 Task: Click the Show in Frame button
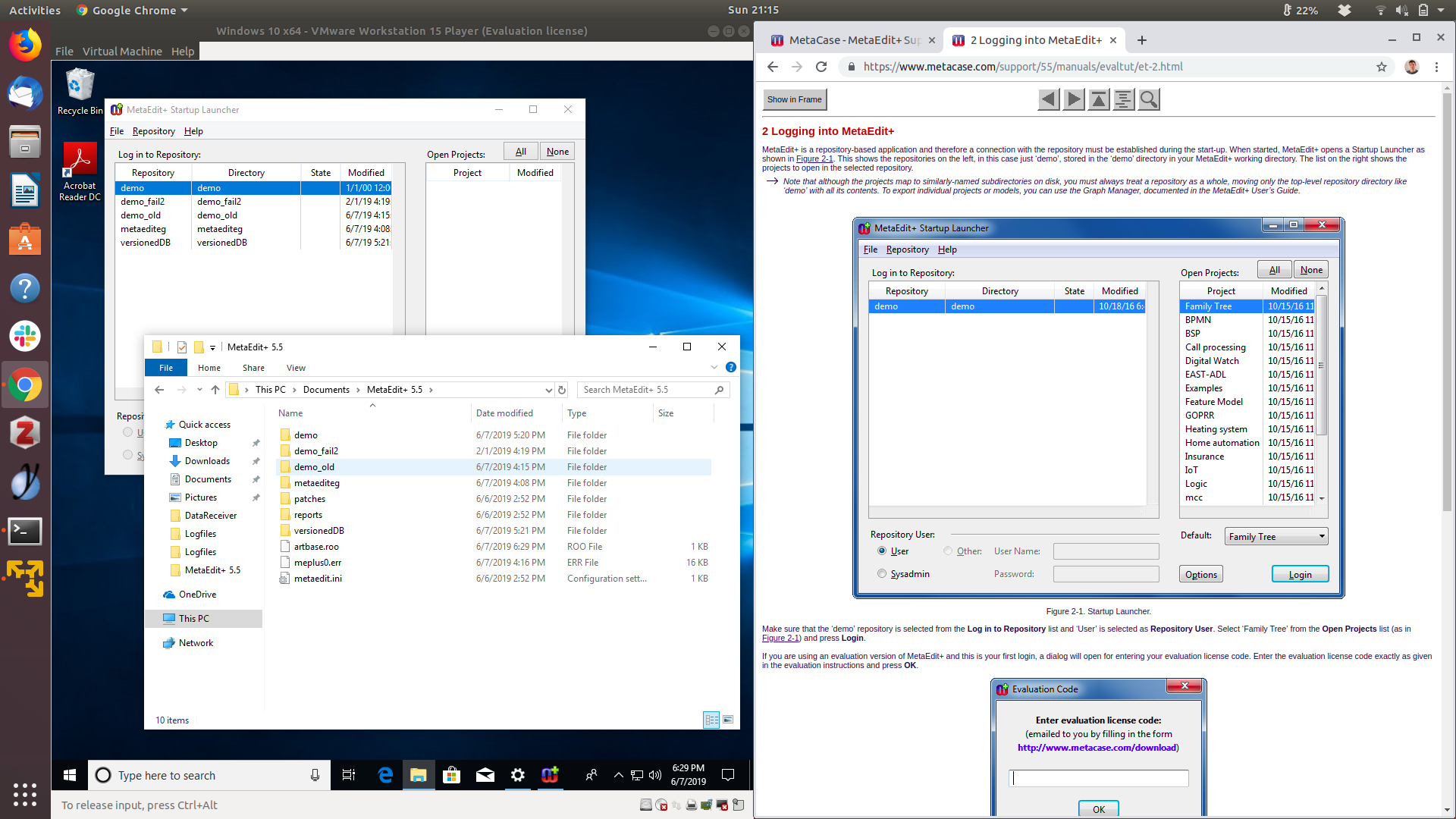(x=794, y=99)
